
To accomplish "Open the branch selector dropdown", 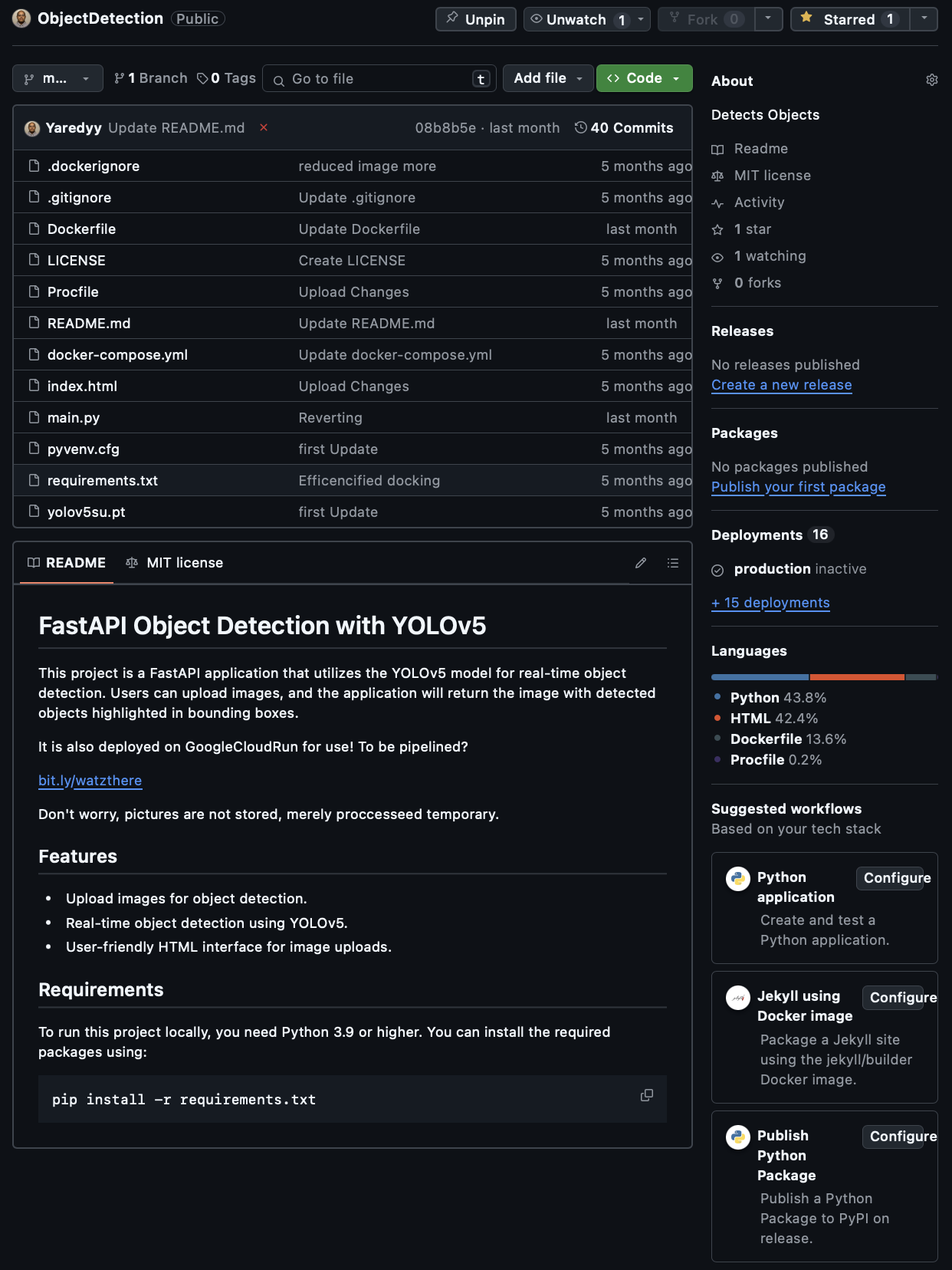I will click(x=57, y=78).
